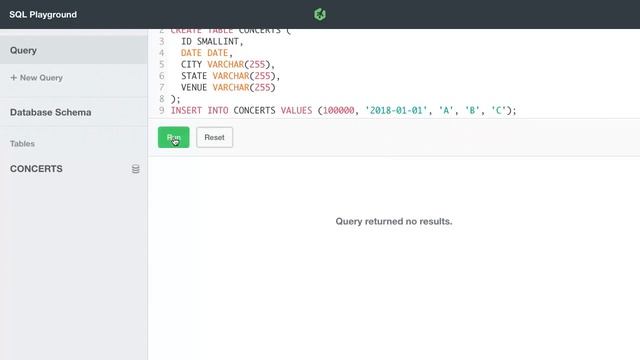Click the 'CITY VARCHAR(255),' code line
This screenshot has height=360, width=640.
[228, 64]
